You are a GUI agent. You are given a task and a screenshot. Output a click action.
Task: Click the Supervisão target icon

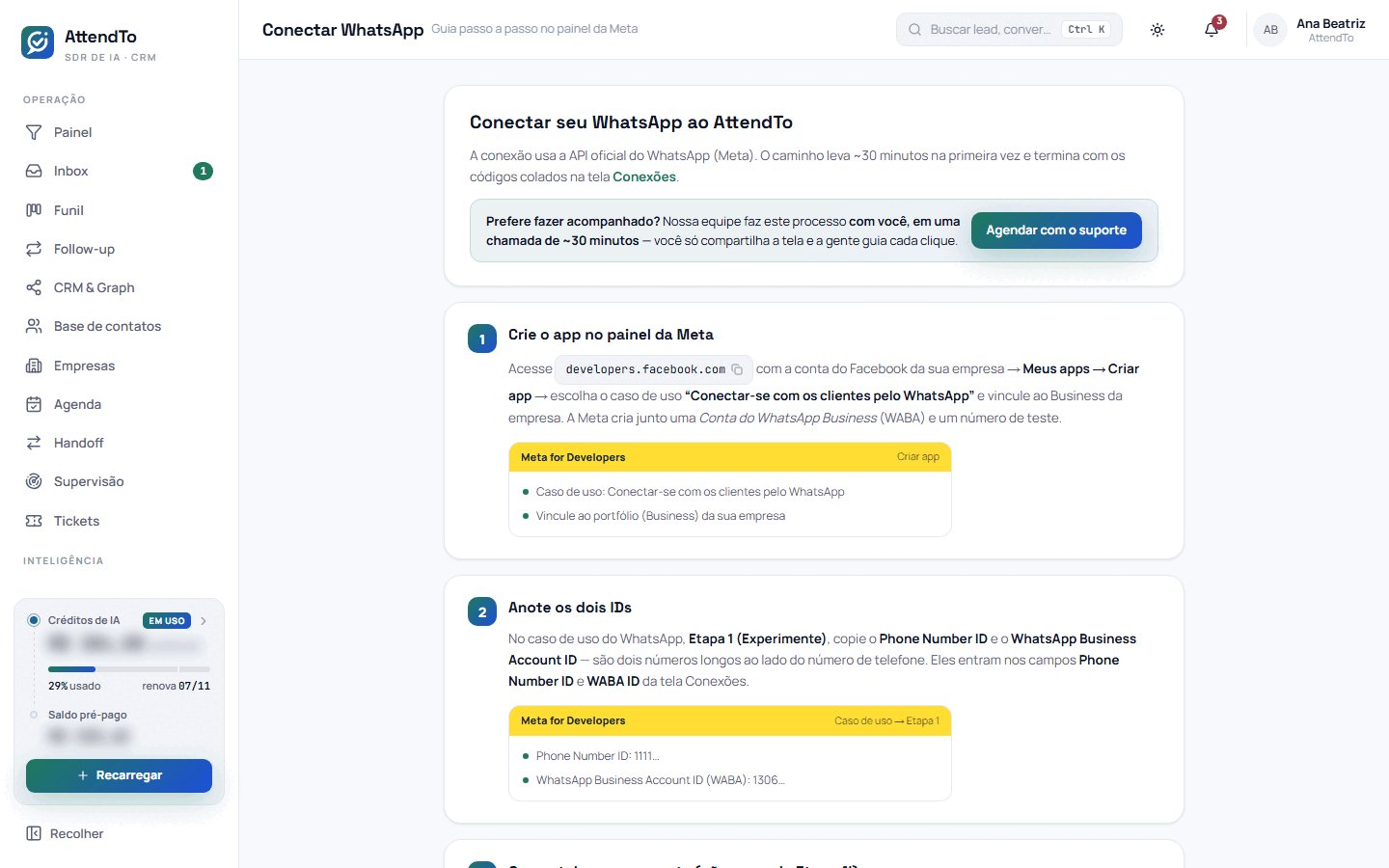(x=34, y=481)
